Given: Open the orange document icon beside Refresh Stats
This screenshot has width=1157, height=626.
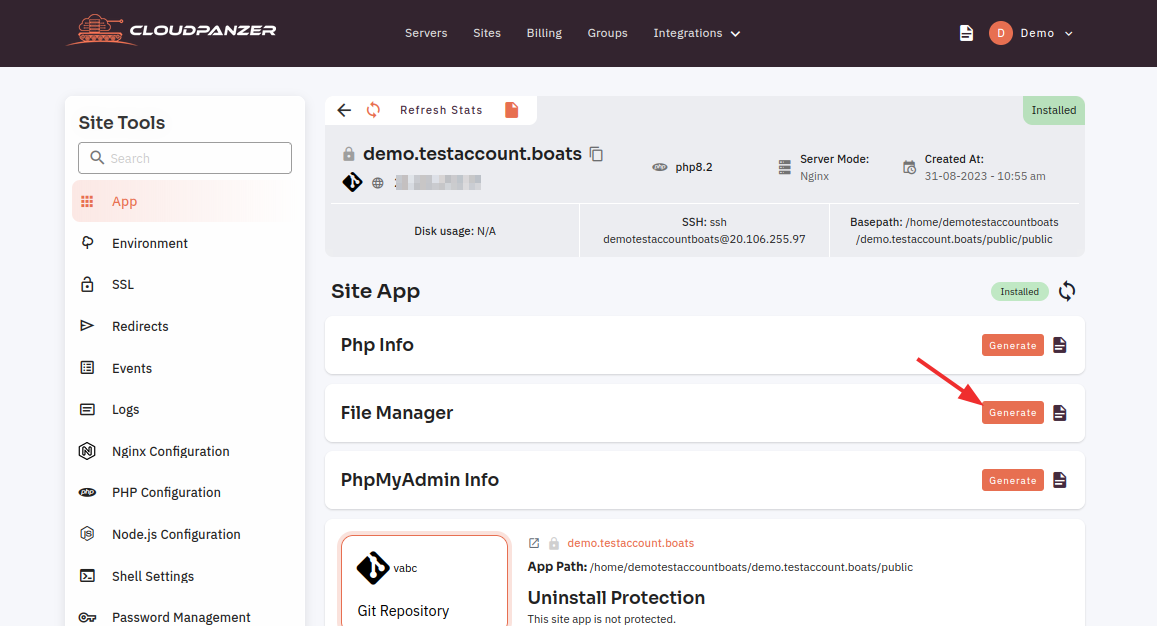Looking at the screenshot, I should click(511, 110).
